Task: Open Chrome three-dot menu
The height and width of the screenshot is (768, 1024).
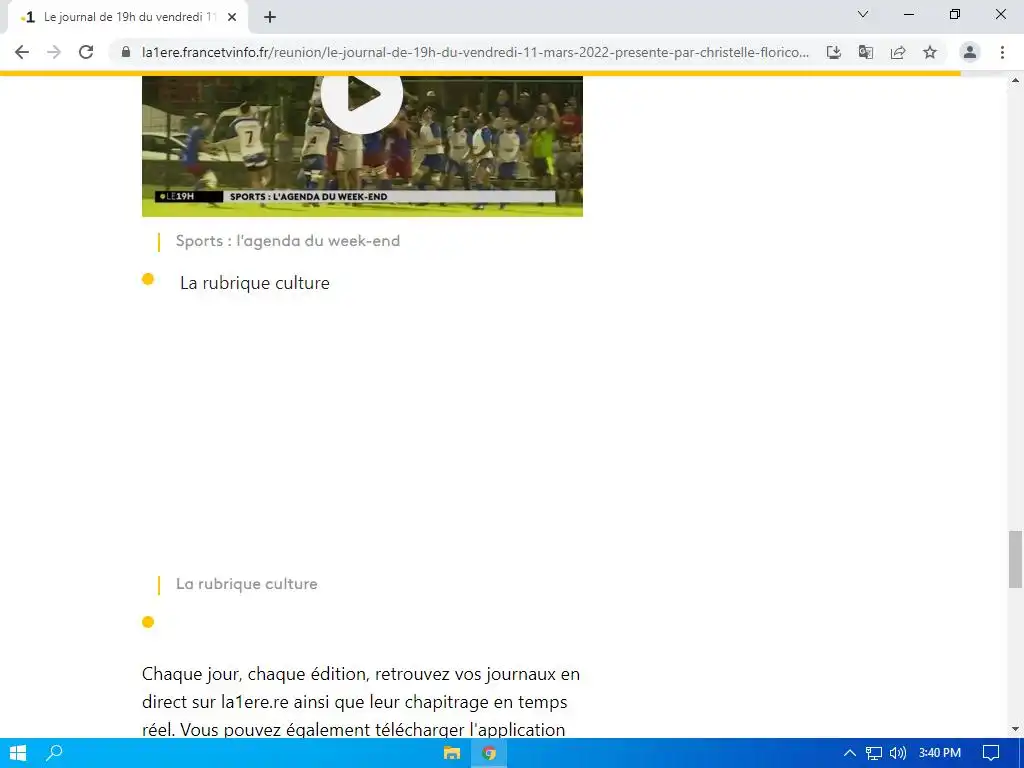Action: [x=1002, y=52]
